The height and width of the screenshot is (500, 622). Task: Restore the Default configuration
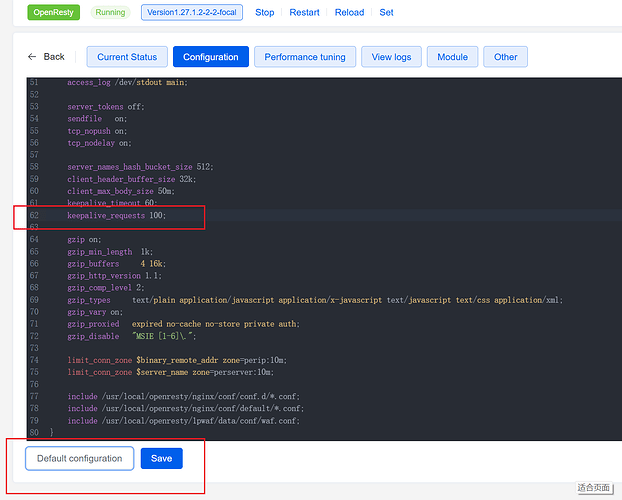tap(79, 458)
